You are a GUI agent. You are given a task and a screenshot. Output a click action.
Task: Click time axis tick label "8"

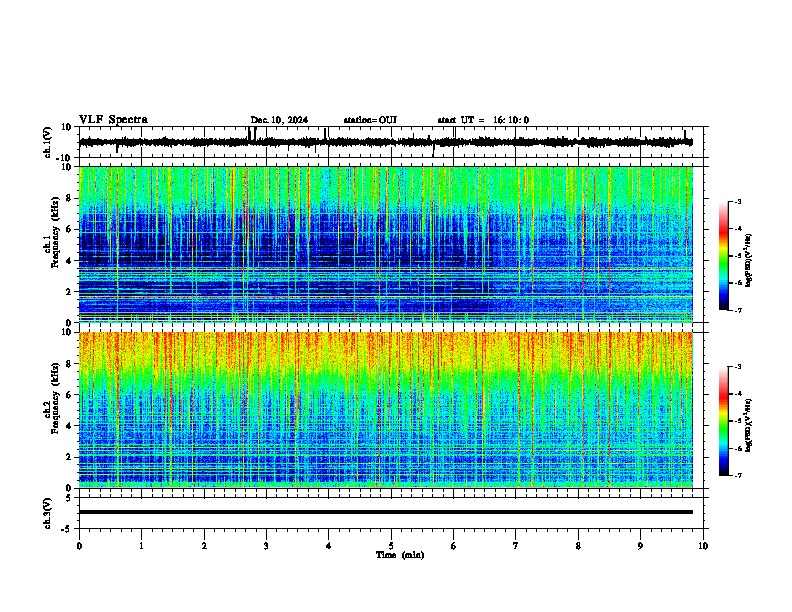coord(578,546)
